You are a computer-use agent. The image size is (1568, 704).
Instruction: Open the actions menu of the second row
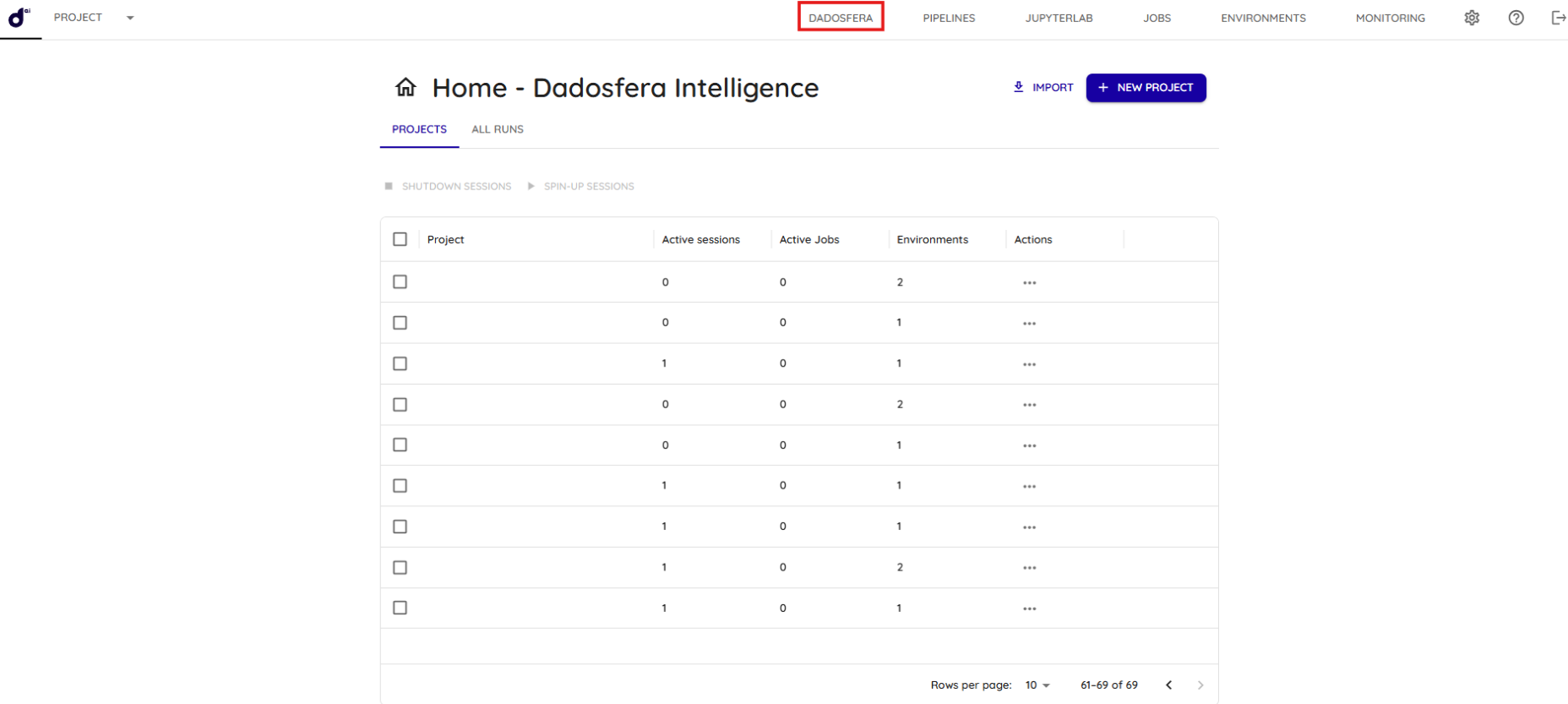point(1029,324)
